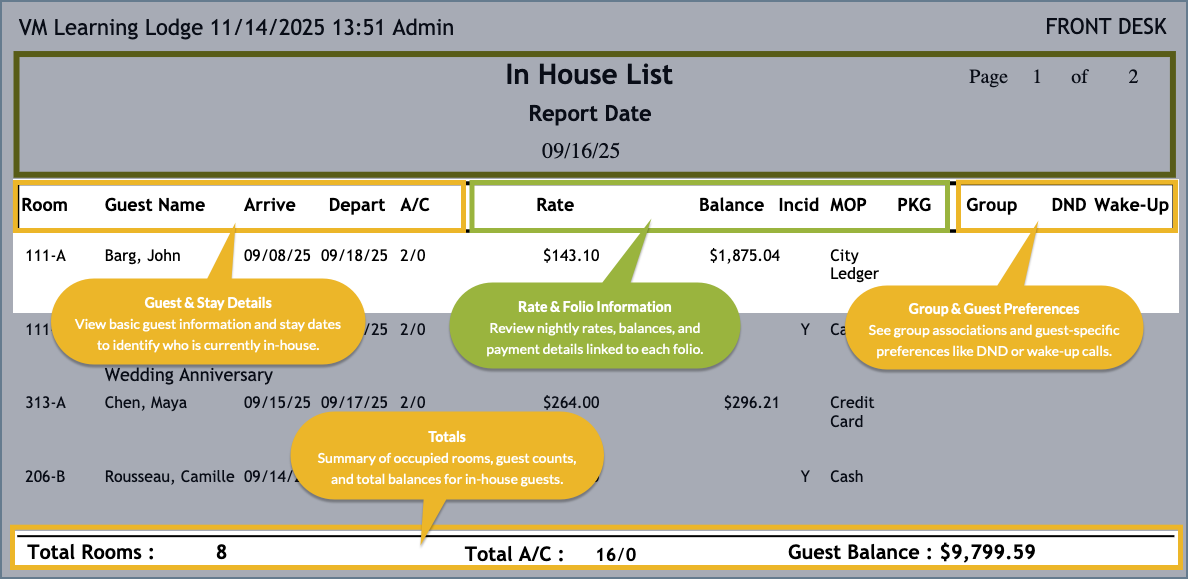Click the Rate column header
Screen dimensions: 1188x579
555,205
